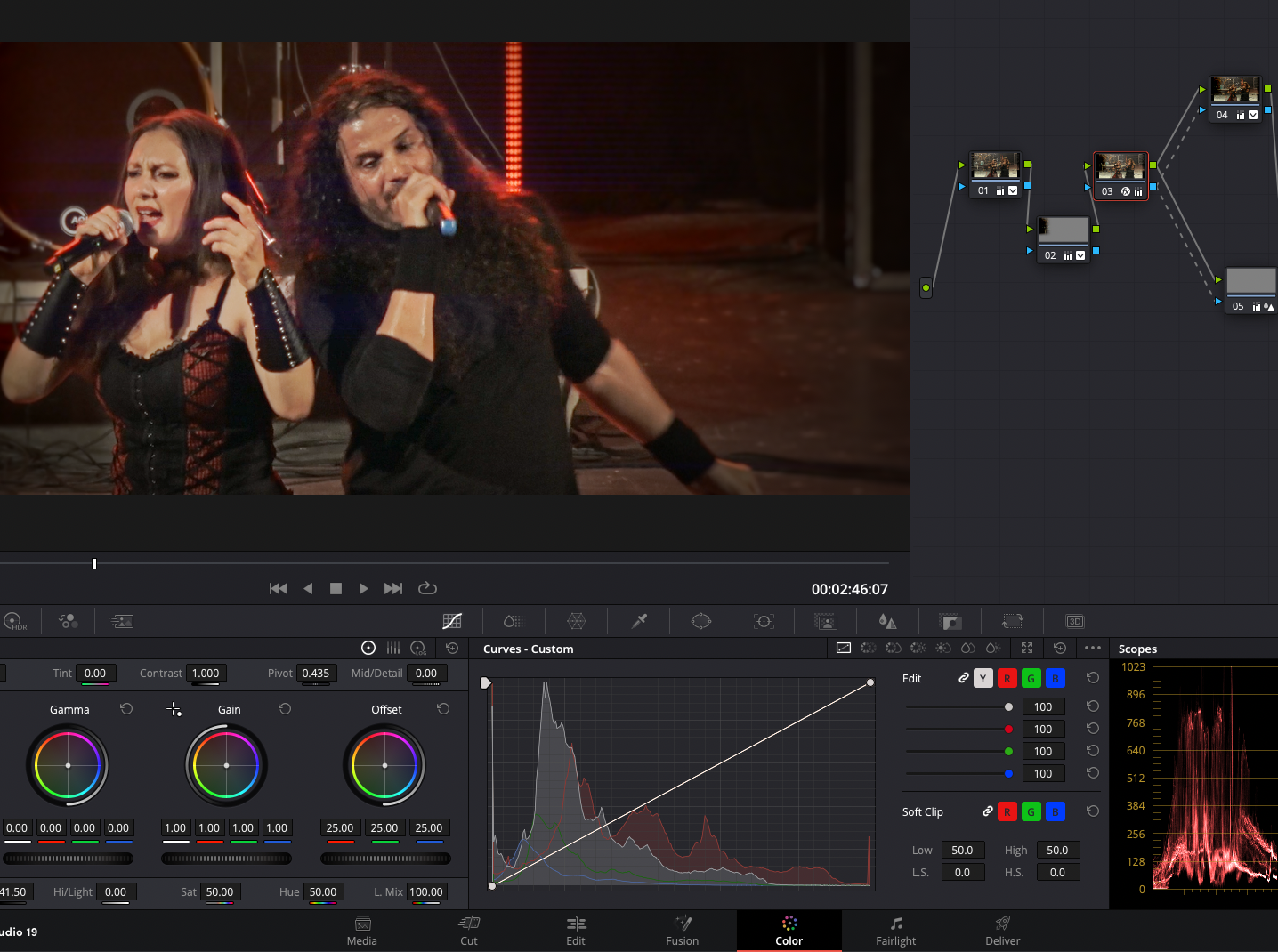The width and height of the screenshot is (1278, 952).
Task: Expand the Curves panel view
Action: pyautogui.click(x=1027, y=648)
